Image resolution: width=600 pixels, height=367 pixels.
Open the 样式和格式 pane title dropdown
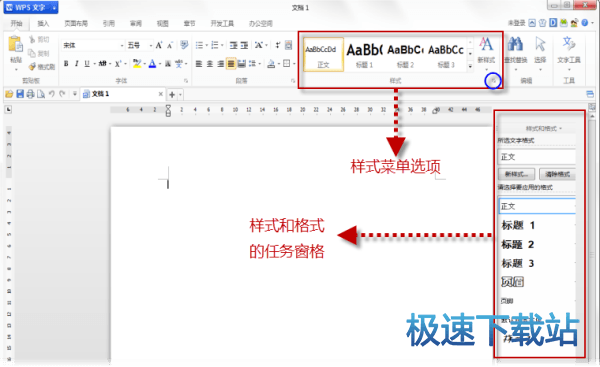561,129
